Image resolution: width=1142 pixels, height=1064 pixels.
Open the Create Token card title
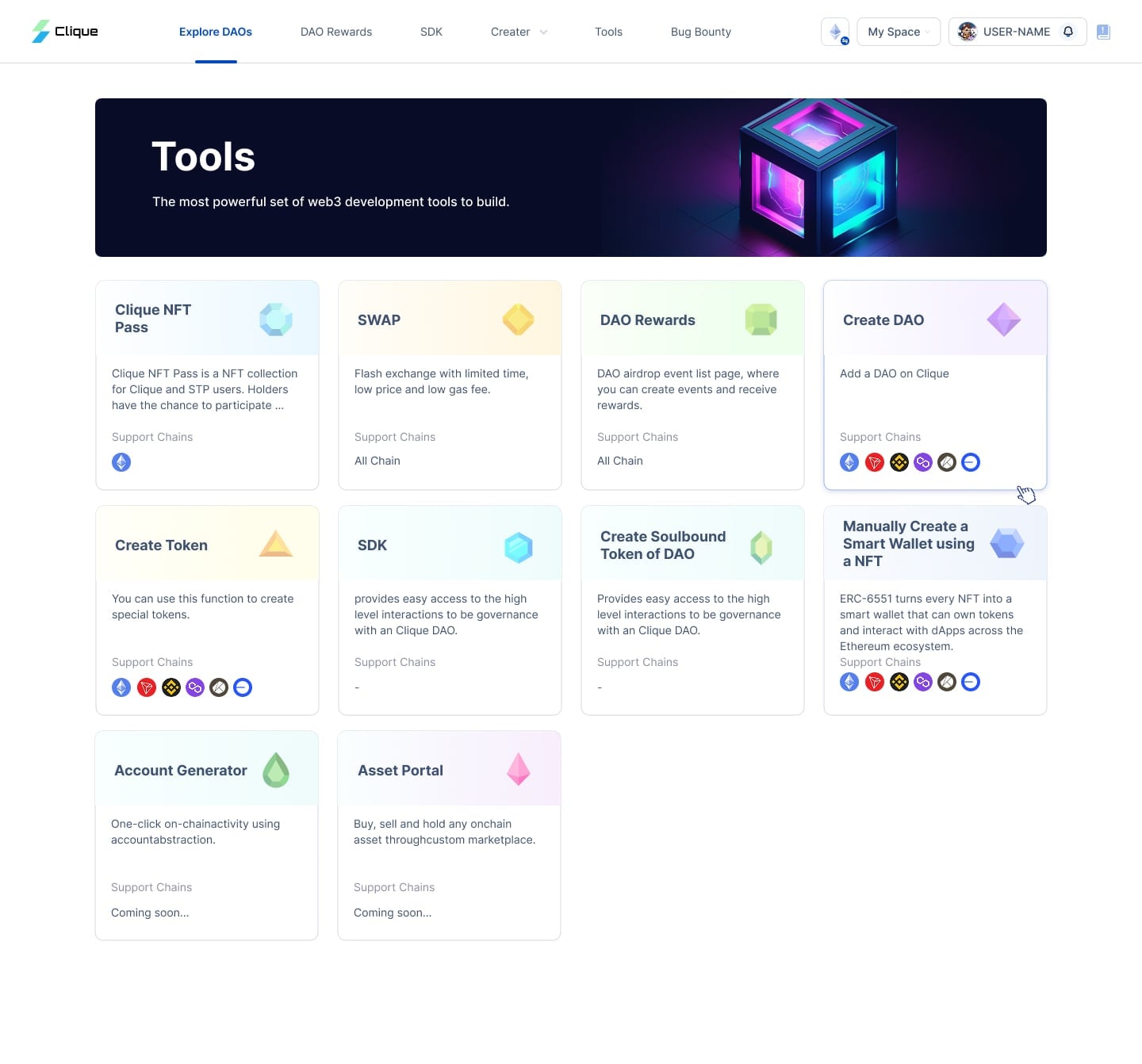tap(161, 545)
